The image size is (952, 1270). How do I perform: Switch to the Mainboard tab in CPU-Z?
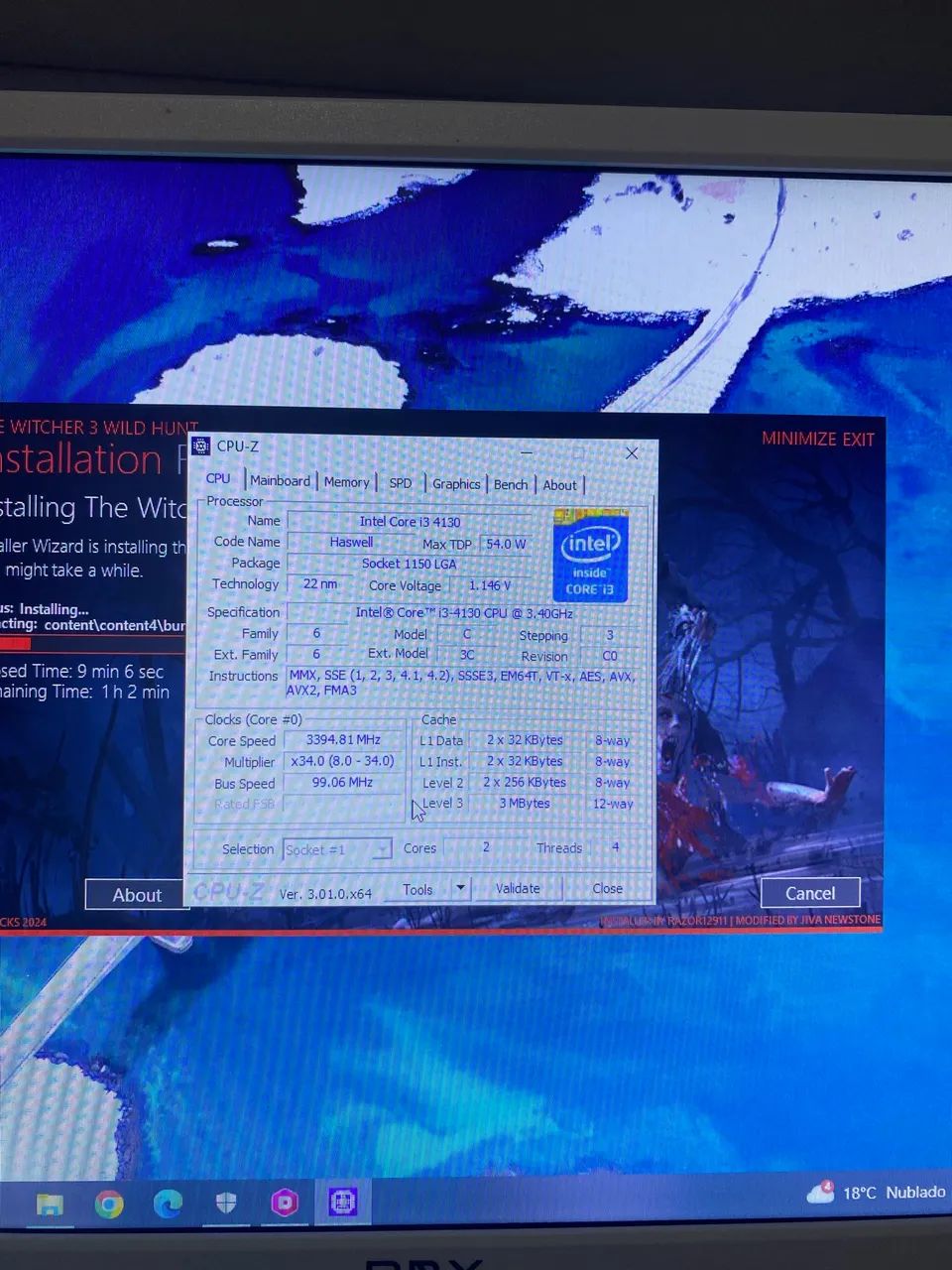point(280,480)
